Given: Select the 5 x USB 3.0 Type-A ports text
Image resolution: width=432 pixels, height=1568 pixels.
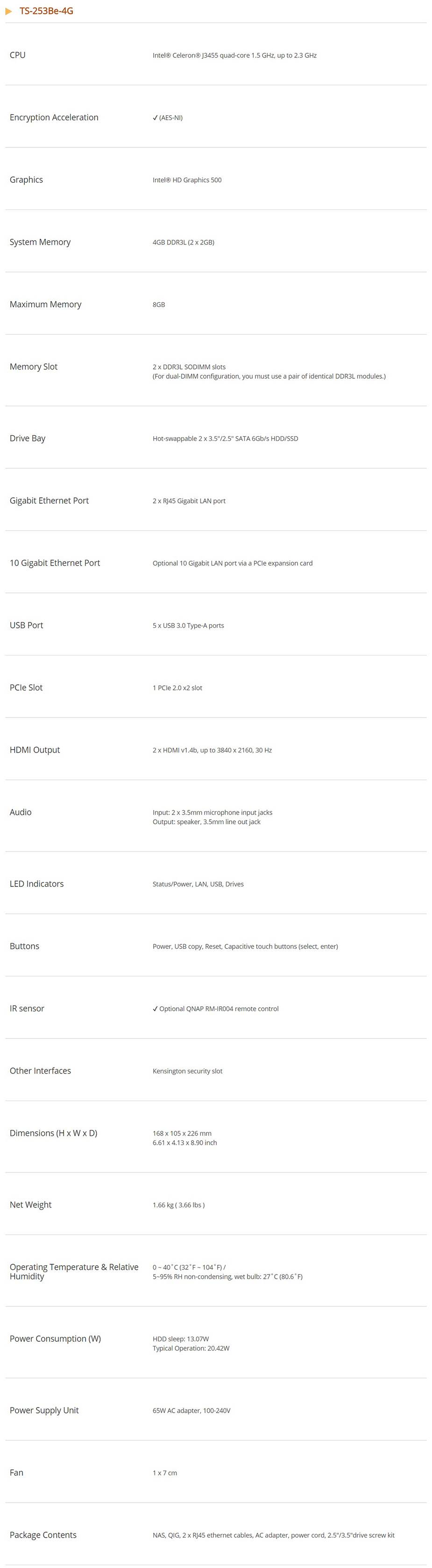Looking at the screenshot, I should click(x=188, y=626).
